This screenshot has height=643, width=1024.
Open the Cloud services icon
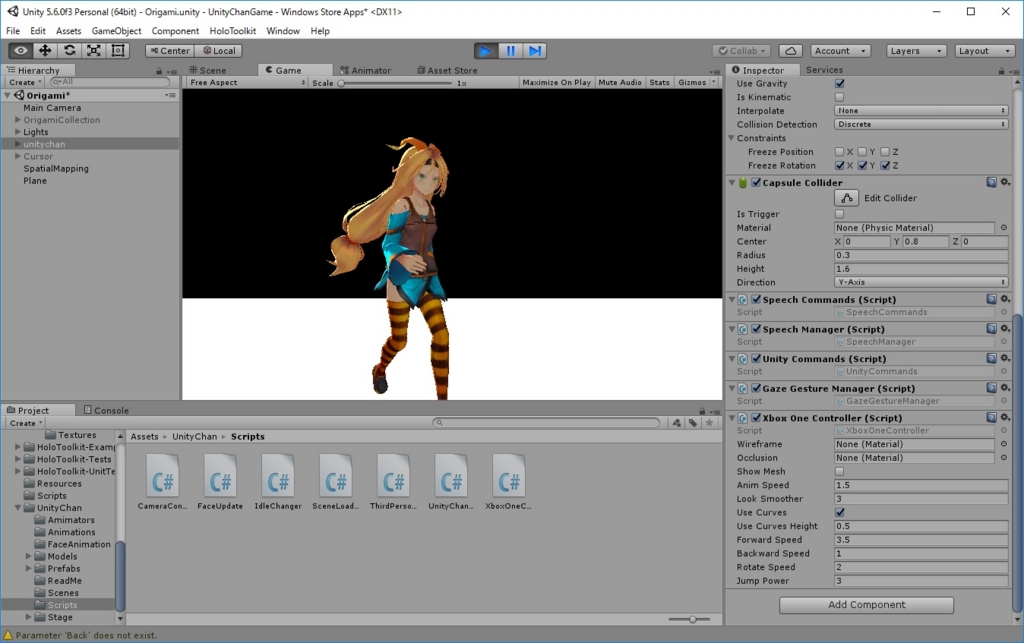[790, 51]
